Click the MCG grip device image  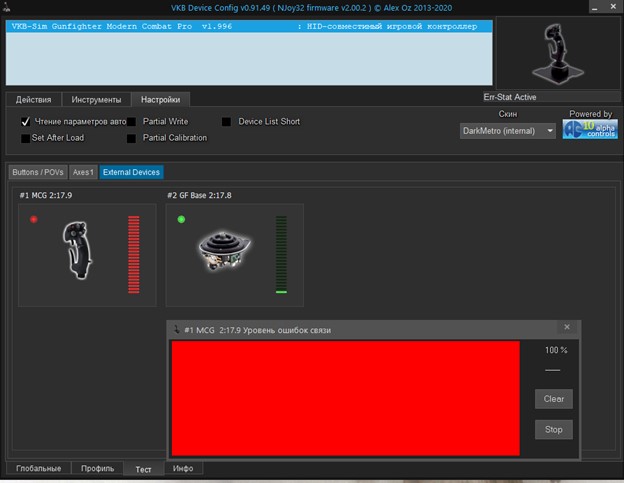[78, 251]
